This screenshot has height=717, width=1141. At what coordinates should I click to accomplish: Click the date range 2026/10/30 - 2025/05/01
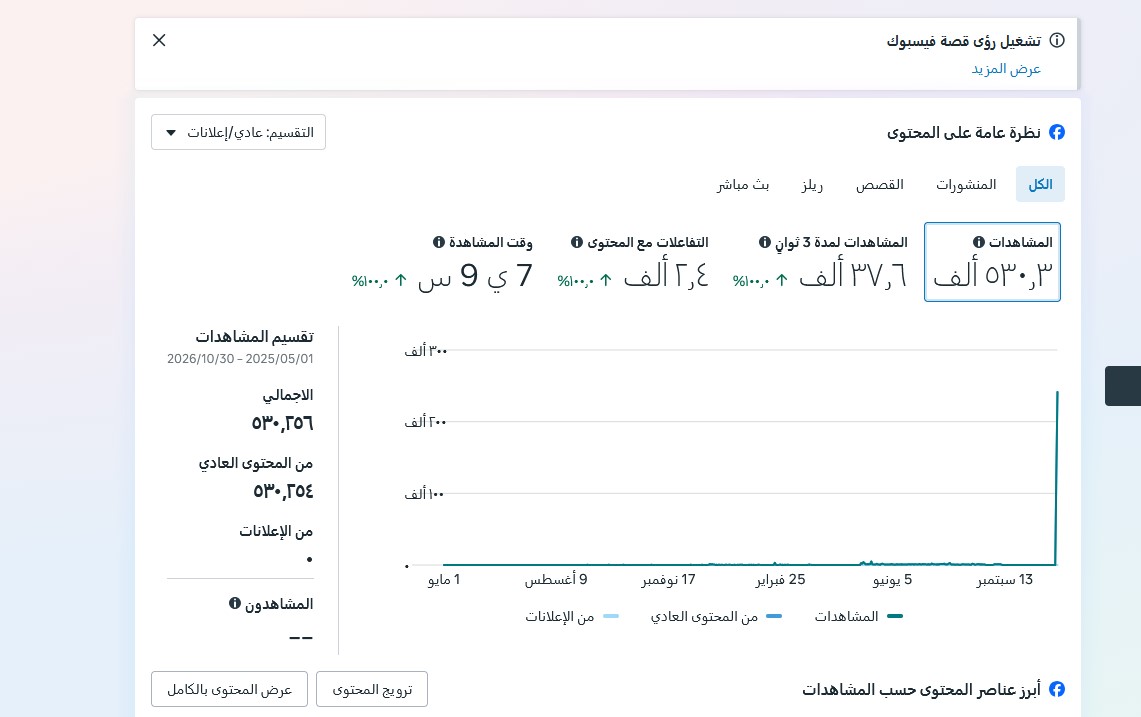click(x=240, y=359)
